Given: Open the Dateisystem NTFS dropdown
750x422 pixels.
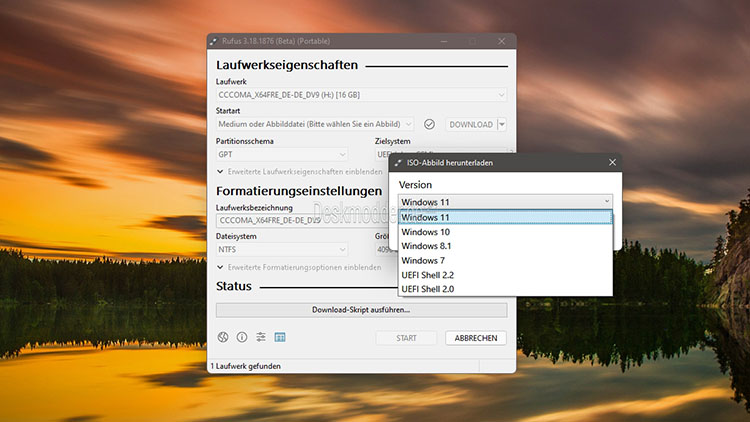Looking at the screenshot, I should point(282,250).
